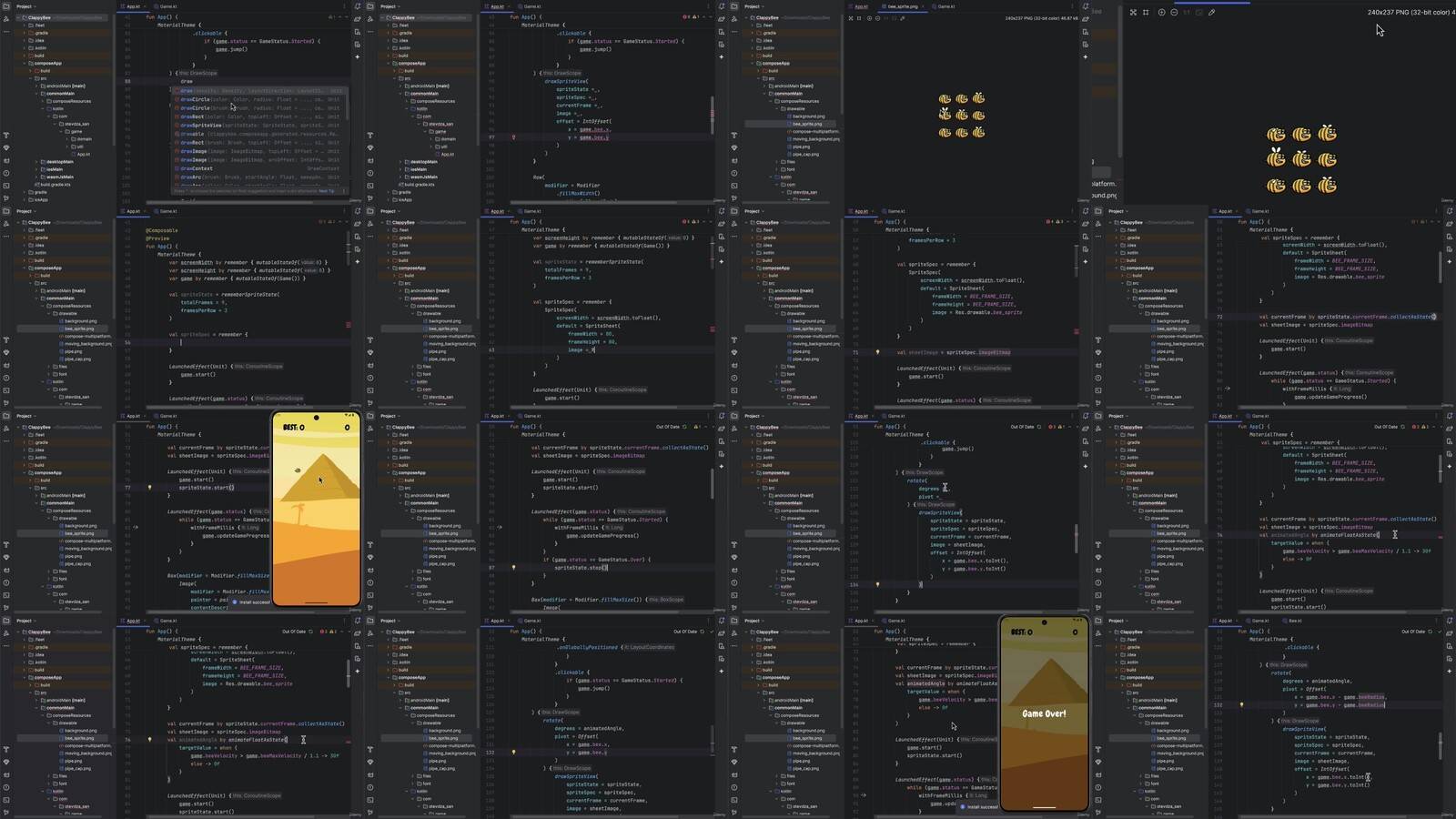
Task: Click zoom-out minus in zoomed image viewer
Action: pyautogui.click(x=1174, y=12)
